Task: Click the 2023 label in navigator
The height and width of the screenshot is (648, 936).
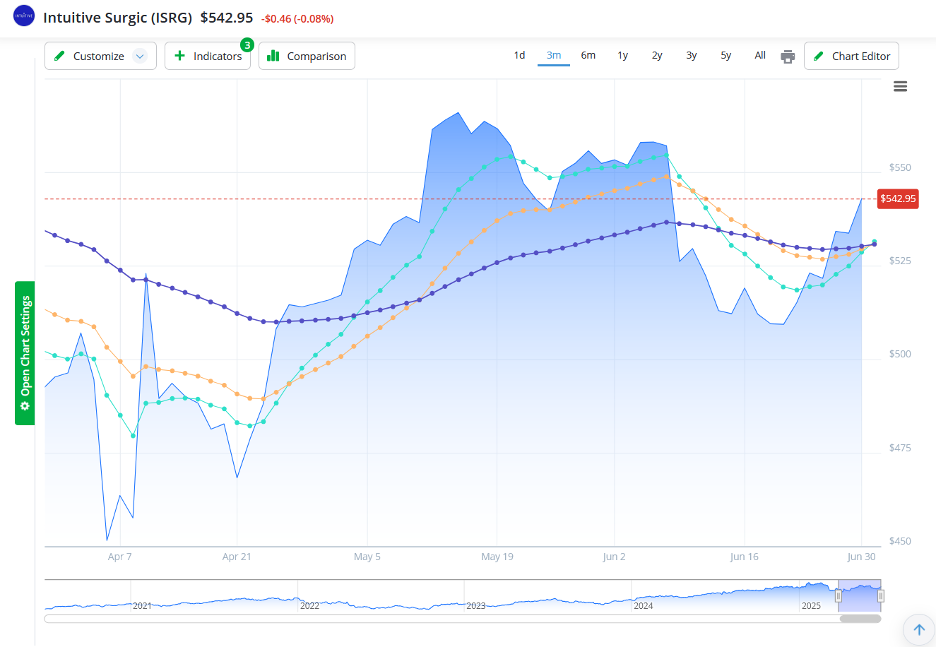Action: coord(476,606)
